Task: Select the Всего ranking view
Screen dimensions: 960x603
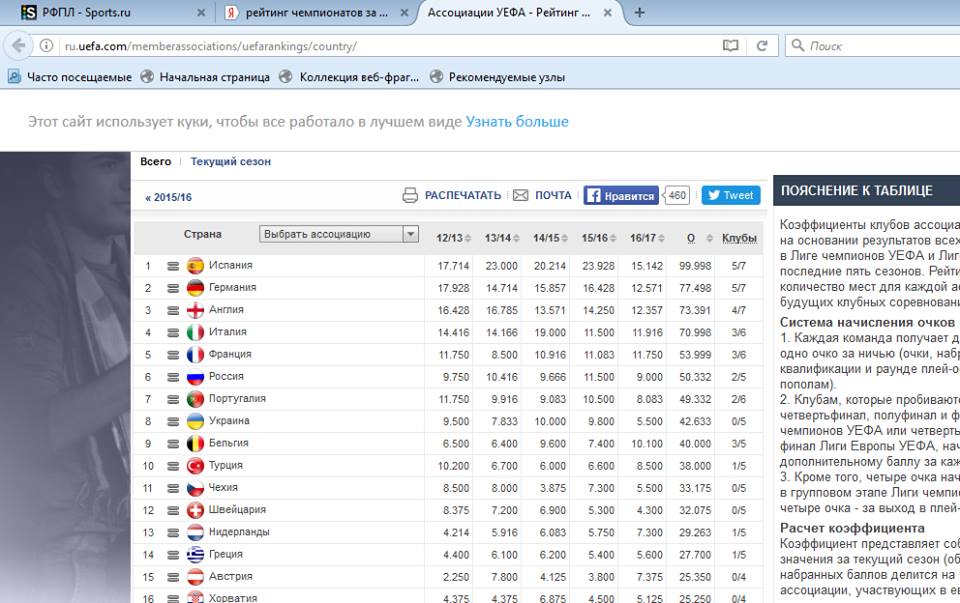Action: point(156,162)
